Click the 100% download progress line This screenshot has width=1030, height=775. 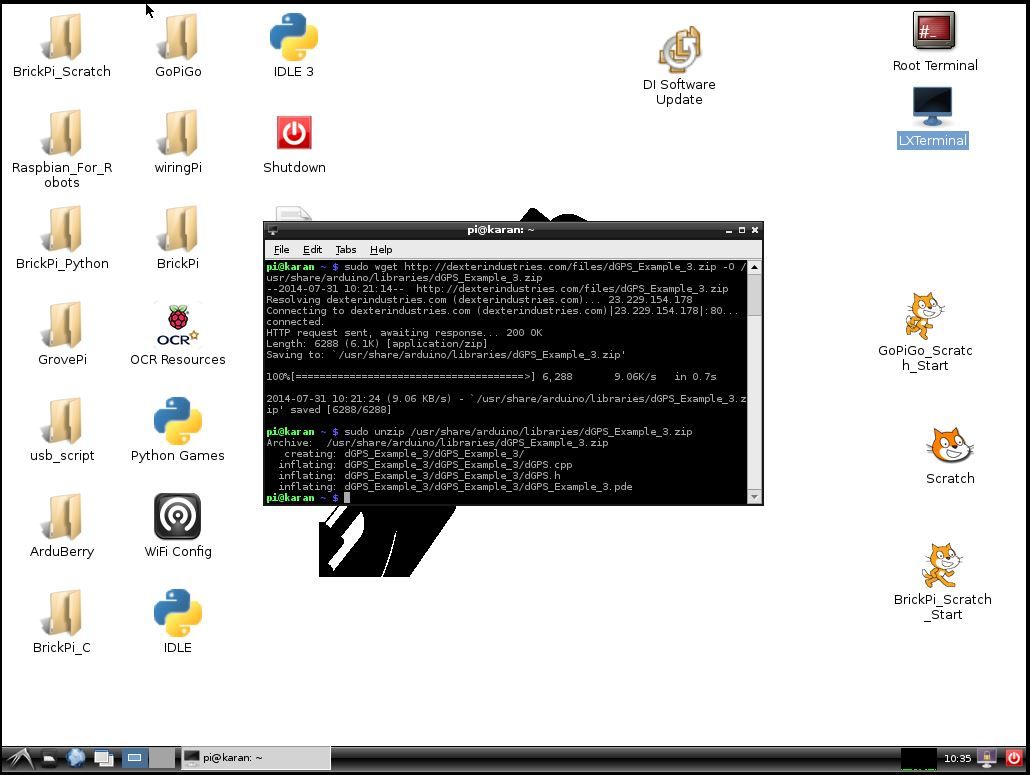(491, 377)
